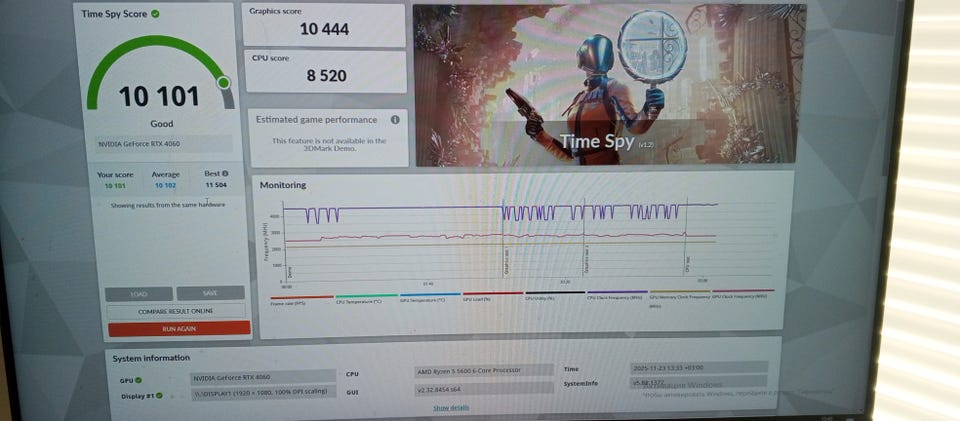Toggle CPU Clock Frequency chart legend
This screenshot has width=960, height=421.
click(x=617, y=296)
